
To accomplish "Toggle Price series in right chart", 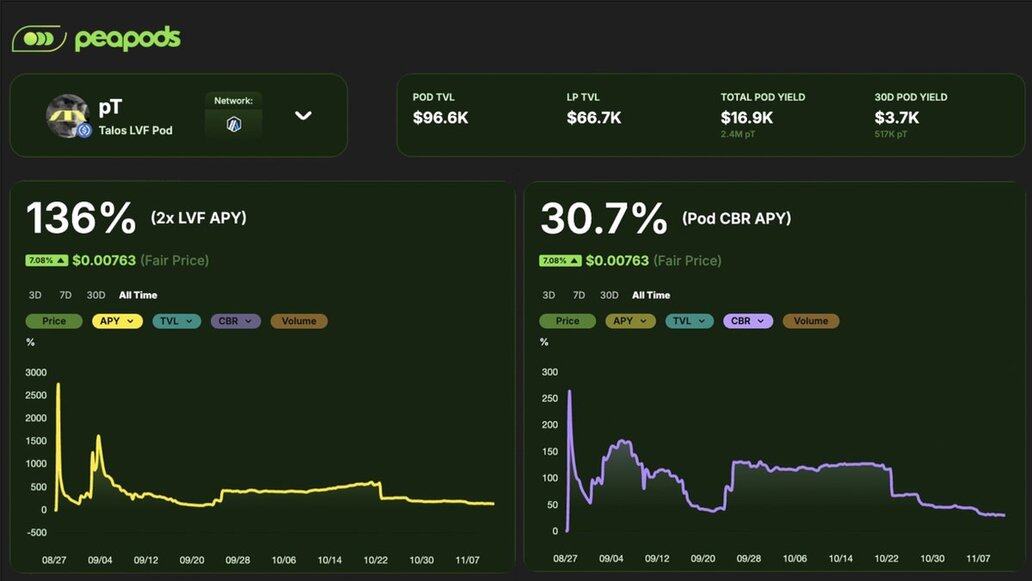I will coord(567,321).
